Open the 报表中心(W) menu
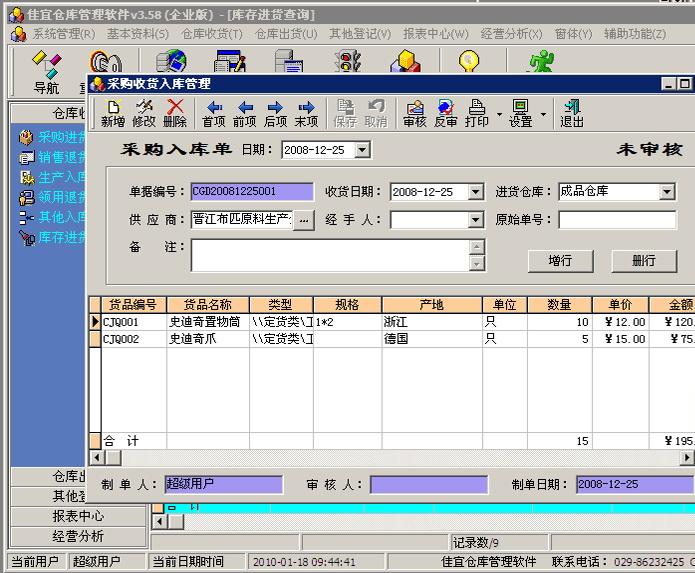This screenshot has width=695, height=573. tap(436, 34)
